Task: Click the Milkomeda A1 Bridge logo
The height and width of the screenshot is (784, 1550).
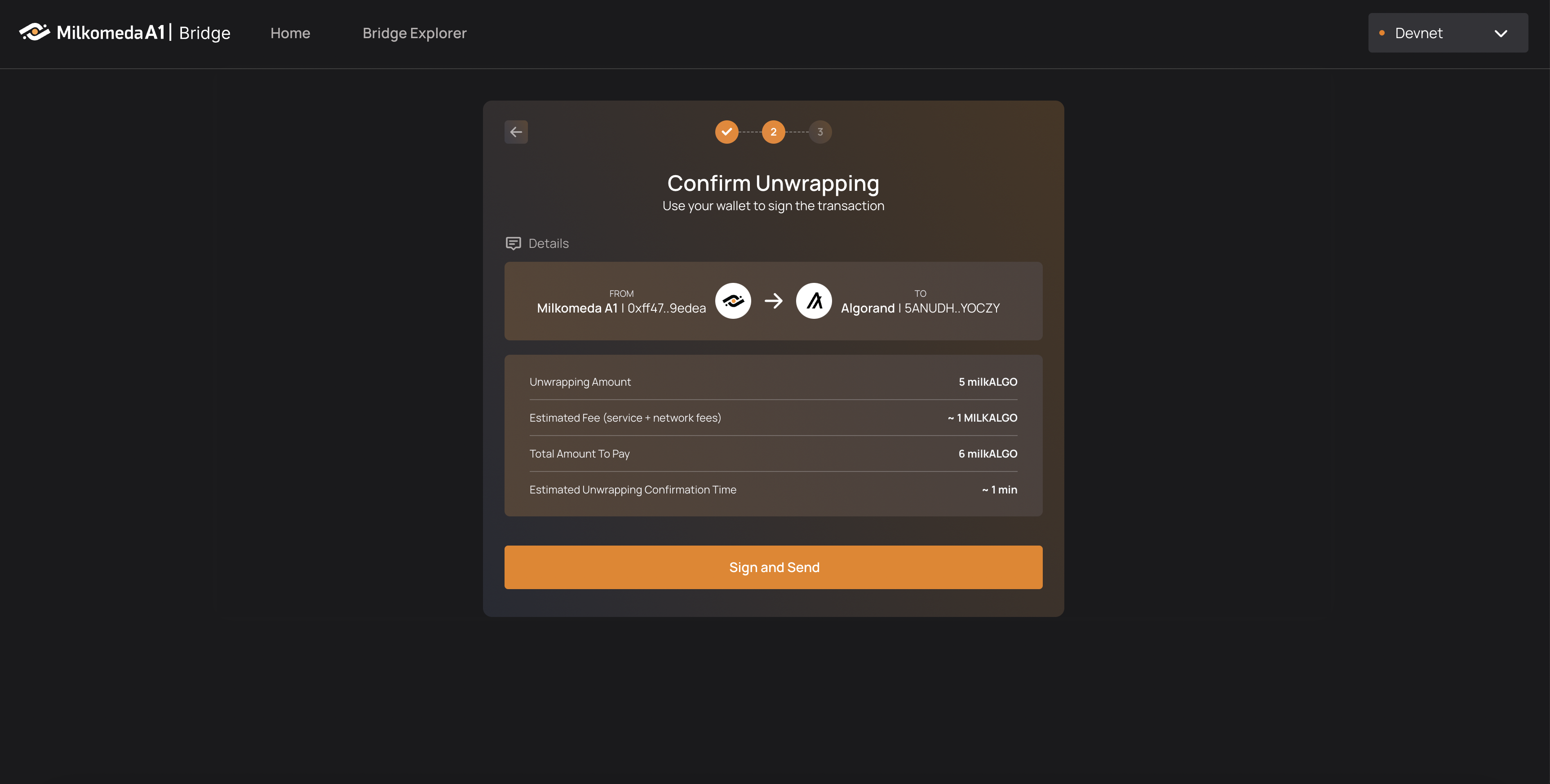Action: coord(124,32)
